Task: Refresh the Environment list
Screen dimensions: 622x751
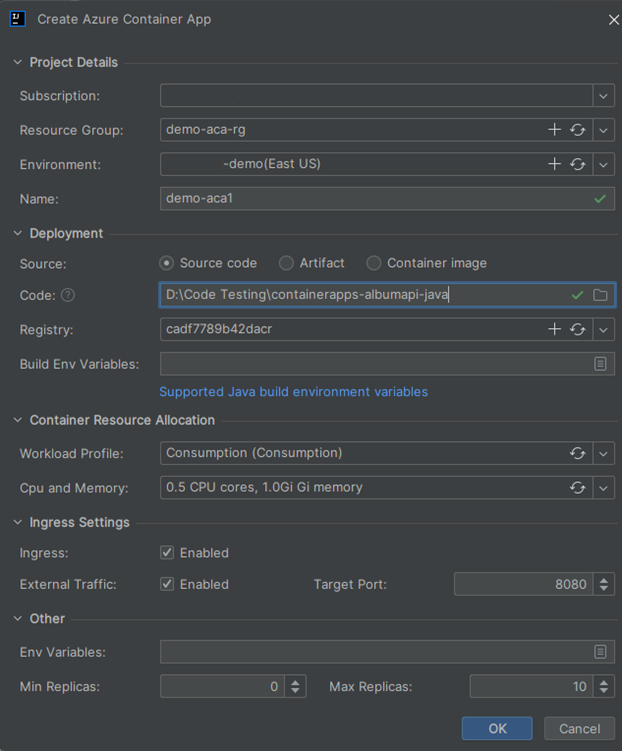Action: tap(578, 164)
